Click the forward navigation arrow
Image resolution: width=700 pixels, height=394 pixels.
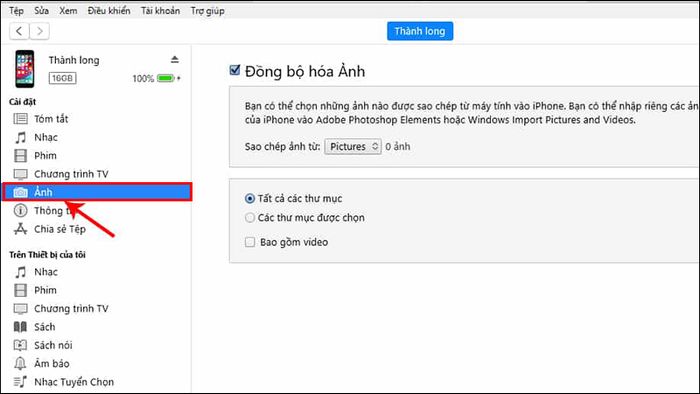point(39,31)
